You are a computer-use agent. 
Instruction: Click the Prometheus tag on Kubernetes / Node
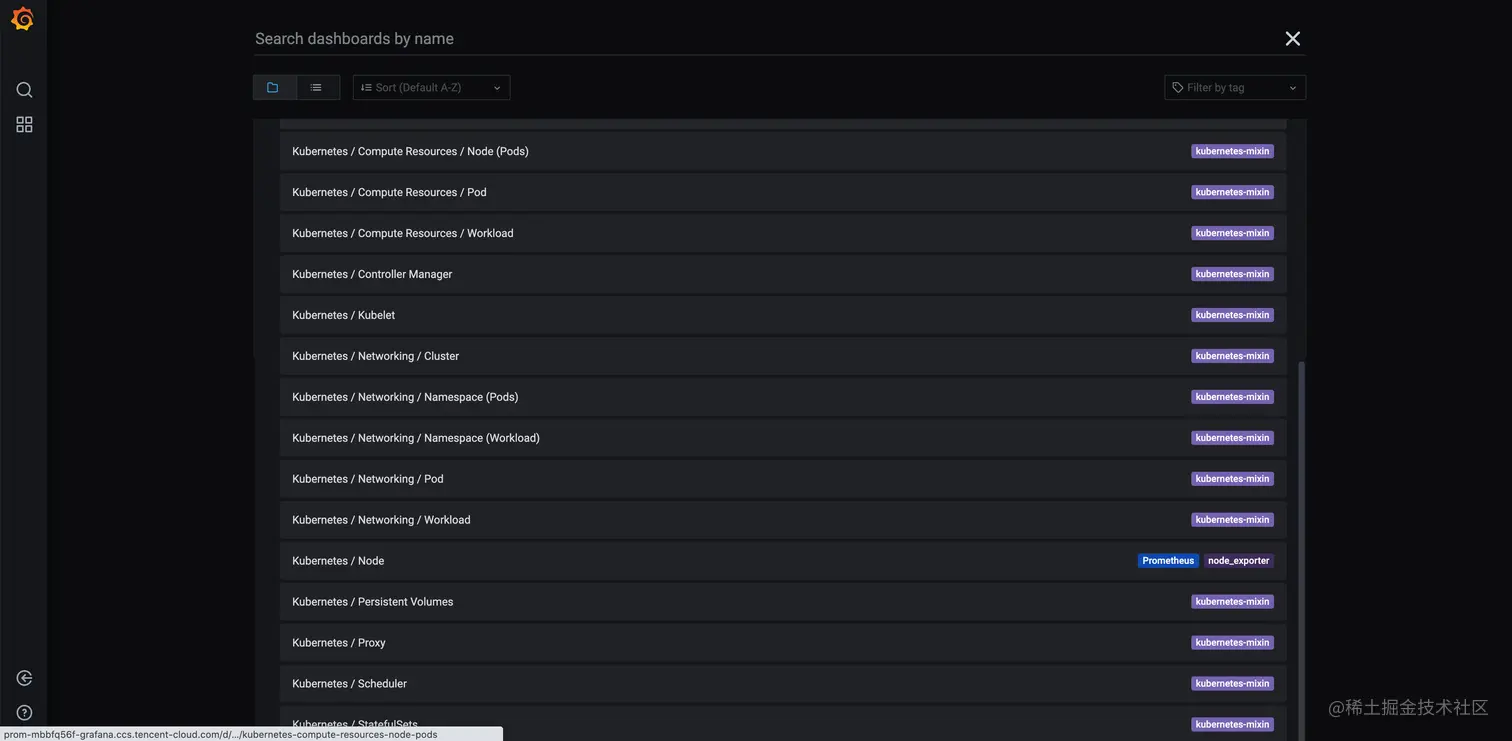click(1168, 561)
